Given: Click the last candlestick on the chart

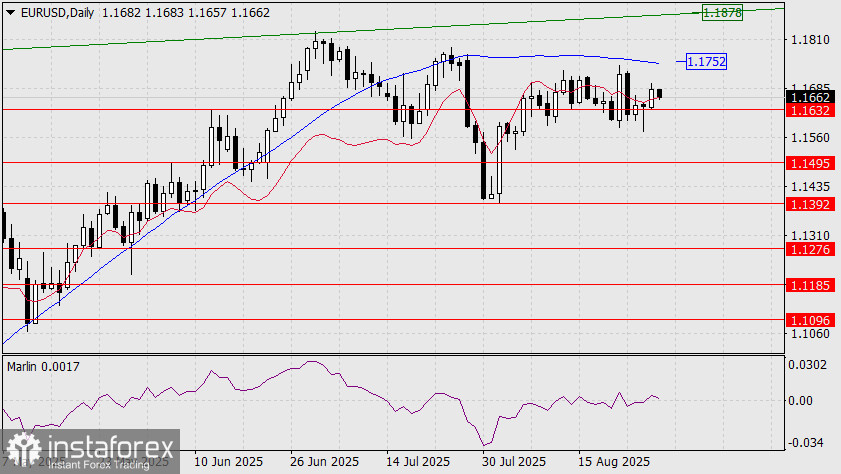Looking at the screenshot, I should tap(659, 93).
